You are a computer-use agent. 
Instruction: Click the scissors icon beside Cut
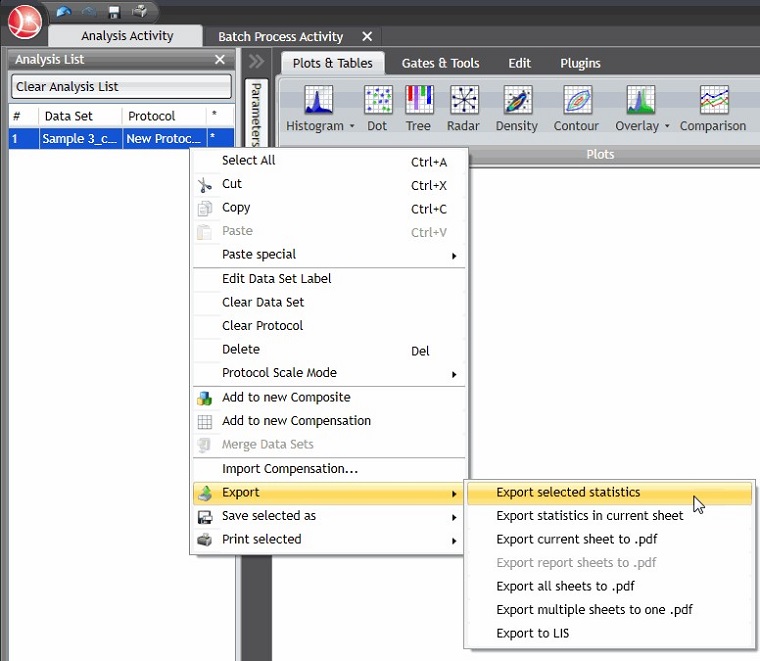coord(205,185)
